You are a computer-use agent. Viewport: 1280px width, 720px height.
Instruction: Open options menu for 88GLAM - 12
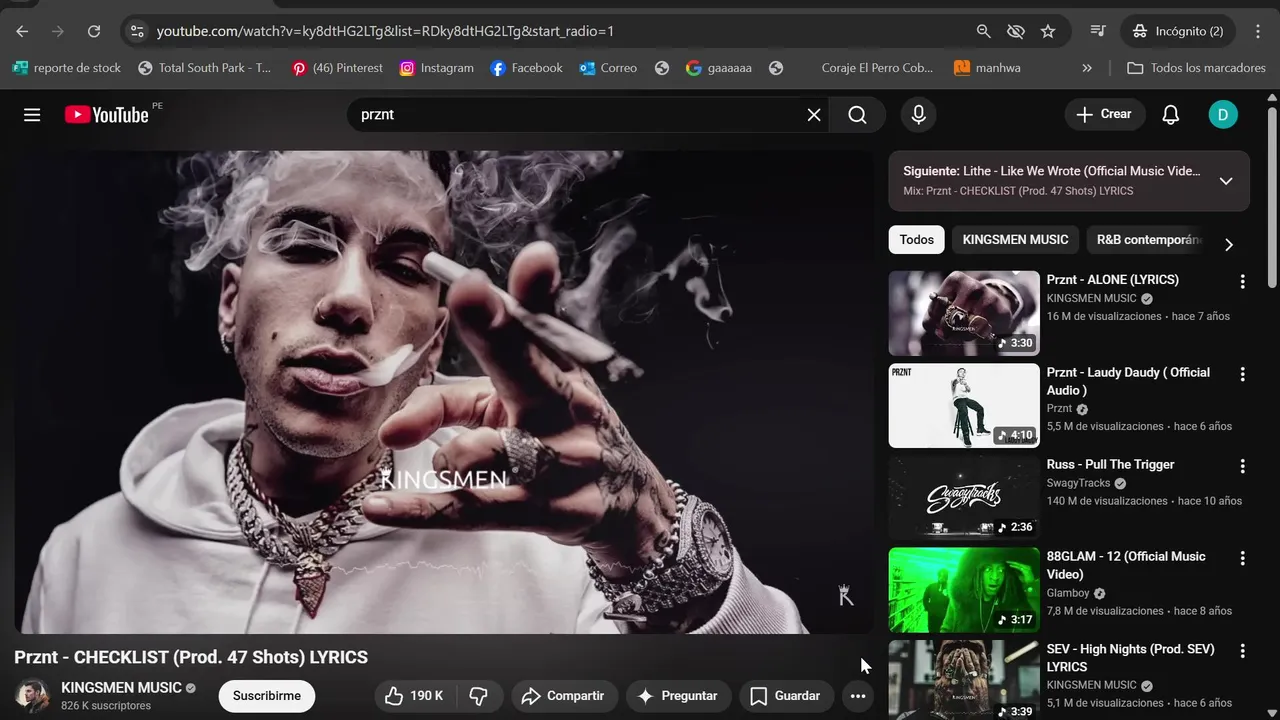[1242, 558]
